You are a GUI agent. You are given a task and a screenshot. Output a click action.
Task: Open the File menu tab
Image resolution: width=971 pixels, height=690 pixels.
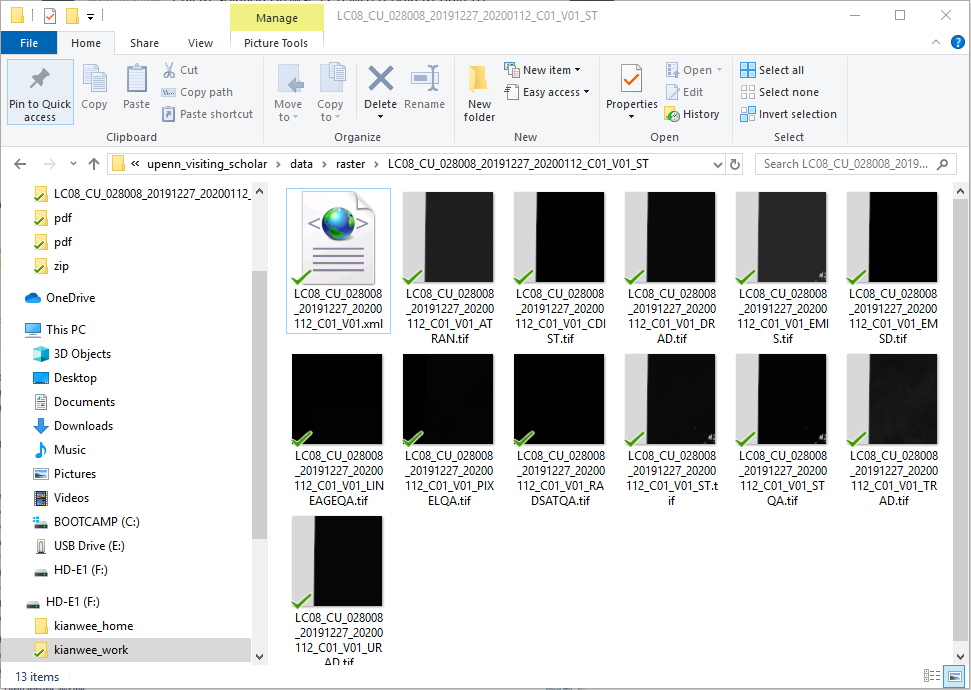coord(29,43)
